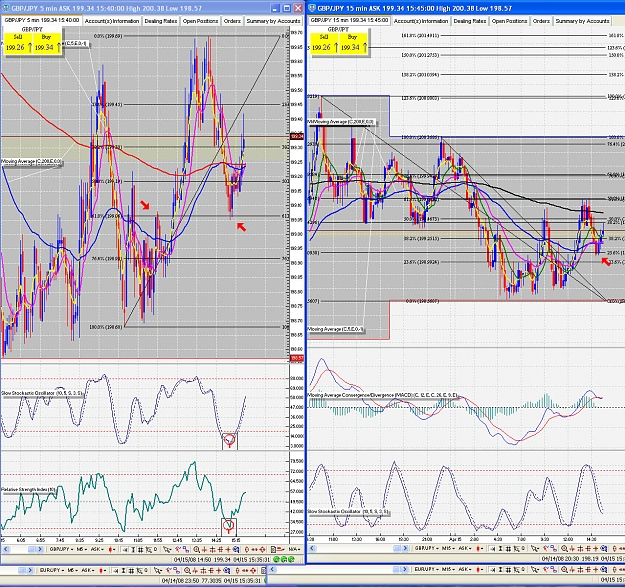Select pointer cursor in left EUR/JPY M5 toolbar
The height and width of the screenshot is (587, 625).
[157, 571]
